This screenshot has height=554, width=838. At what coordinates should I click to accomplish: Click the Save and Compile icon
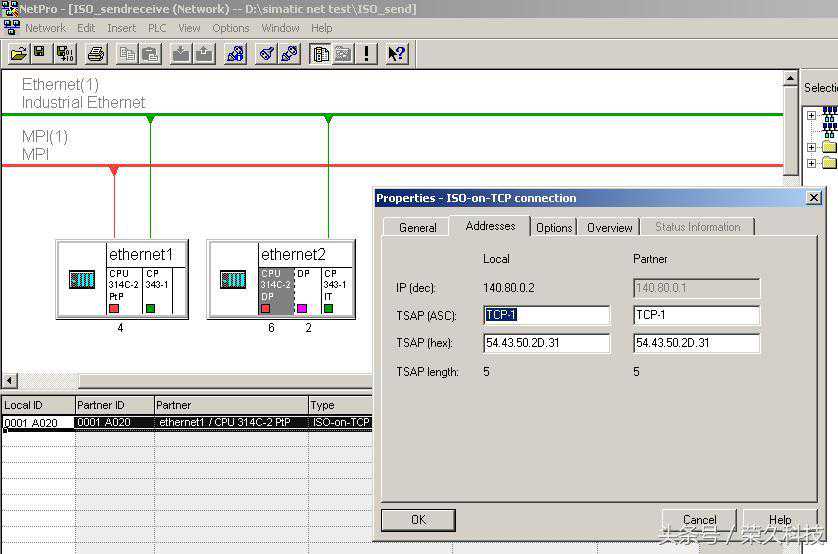click(x=64, y=54)
